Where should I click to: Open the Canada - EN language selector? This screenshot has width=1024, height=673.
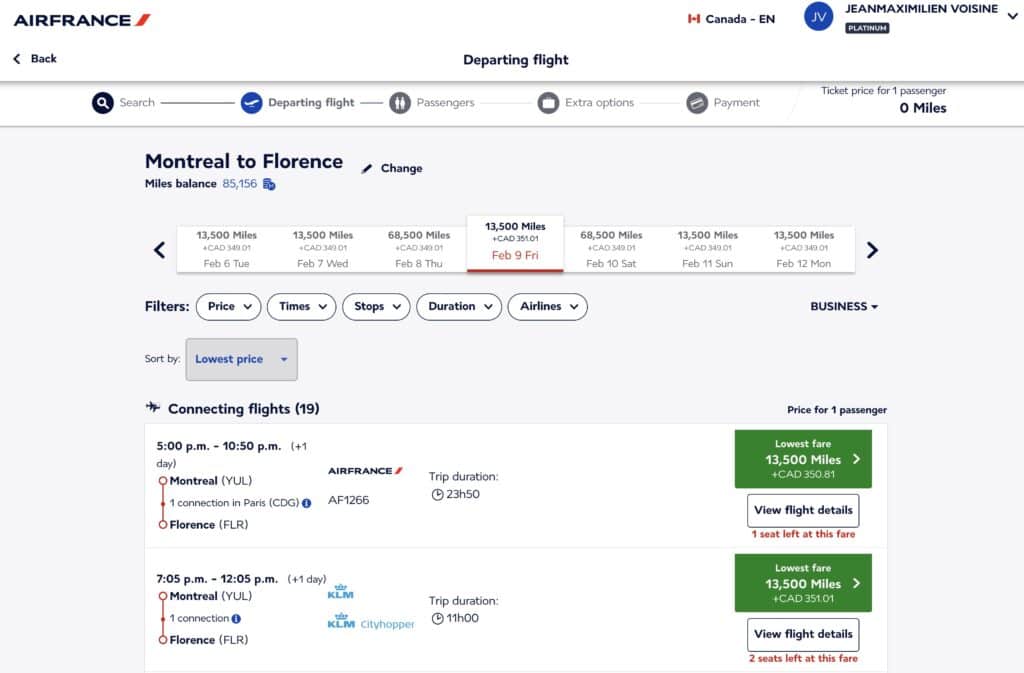[x=731, y=19]
